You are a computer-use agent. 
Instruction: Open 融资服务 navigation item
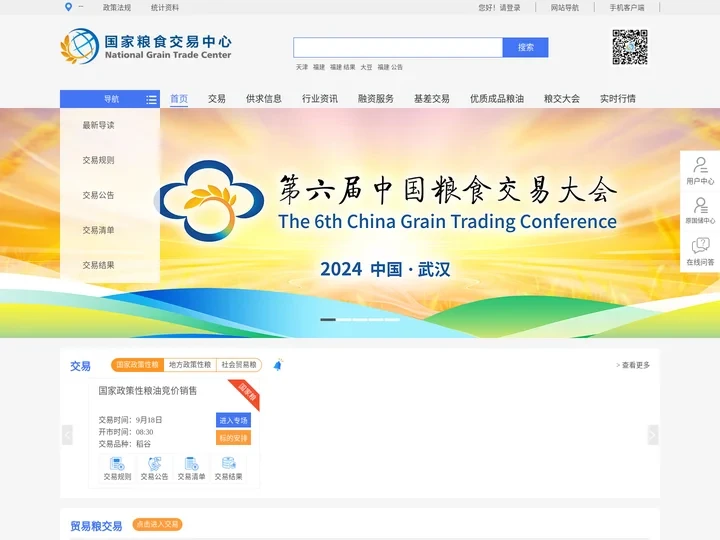coord(376,99)
